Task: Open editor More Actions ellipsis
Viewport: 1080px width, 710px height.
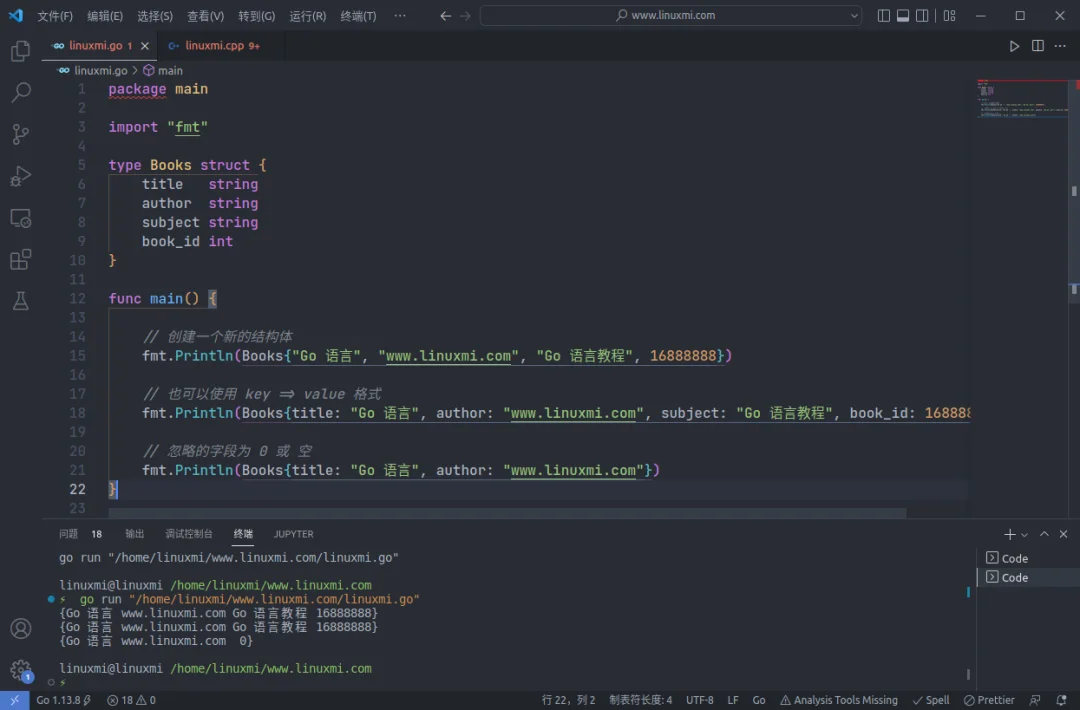Action: pyautogui.click(x=1060, y=46)
